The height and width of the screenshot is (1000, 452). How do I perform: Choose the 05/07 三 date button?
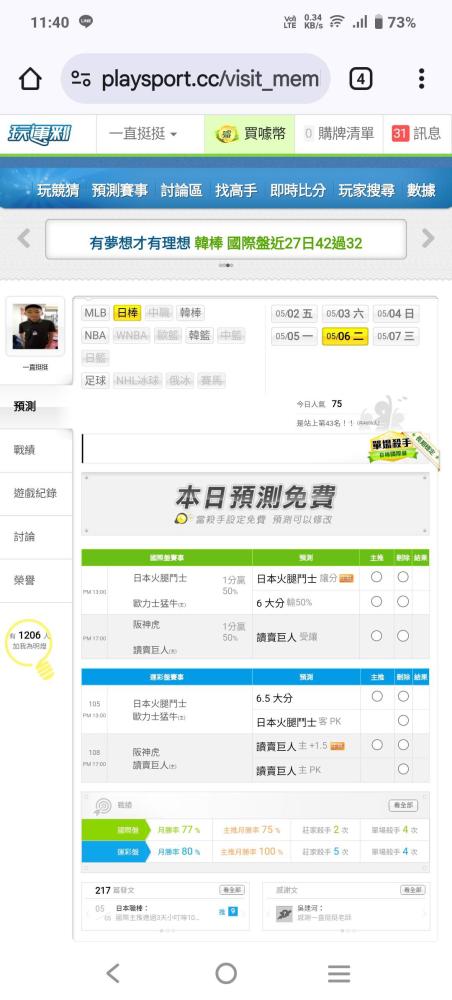click(396, 336)
